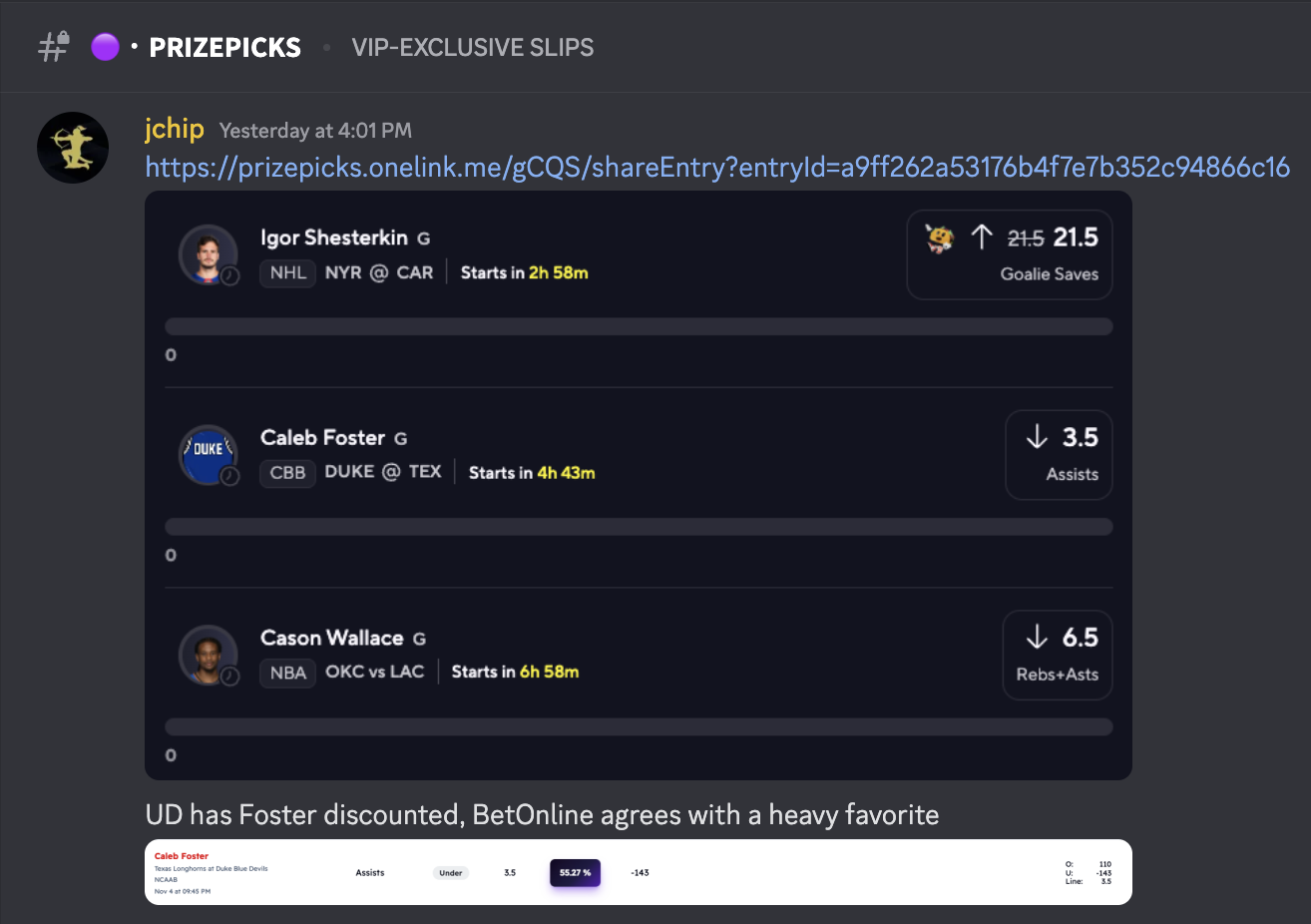This screenshot has height=924, width=1311.
Task: Open the prizepicks.onelink.me share entry link
Action: click(717, 167)
